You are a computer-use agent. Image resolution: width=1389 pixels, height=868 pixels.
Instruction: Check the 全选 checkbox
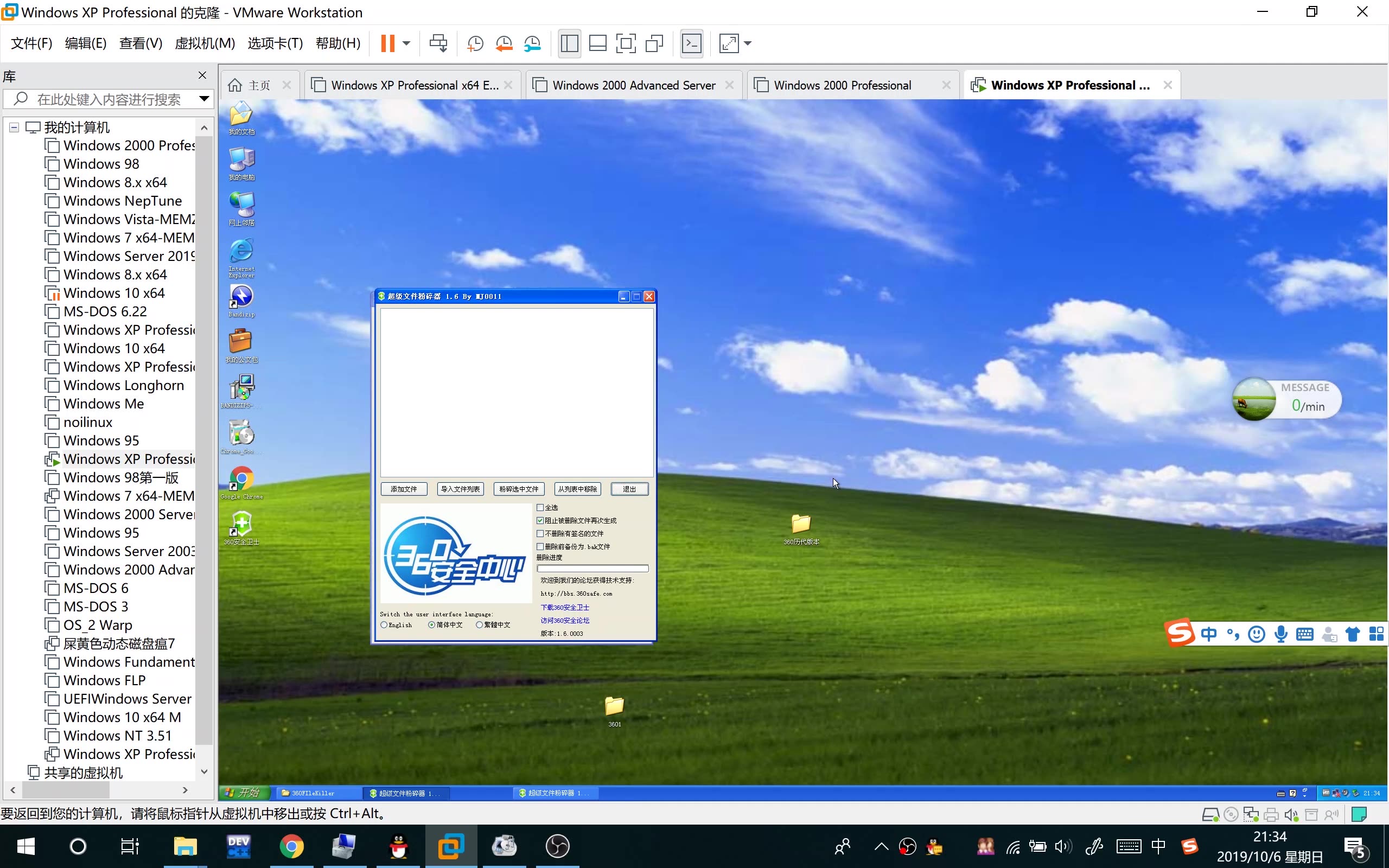coord(540,507)
